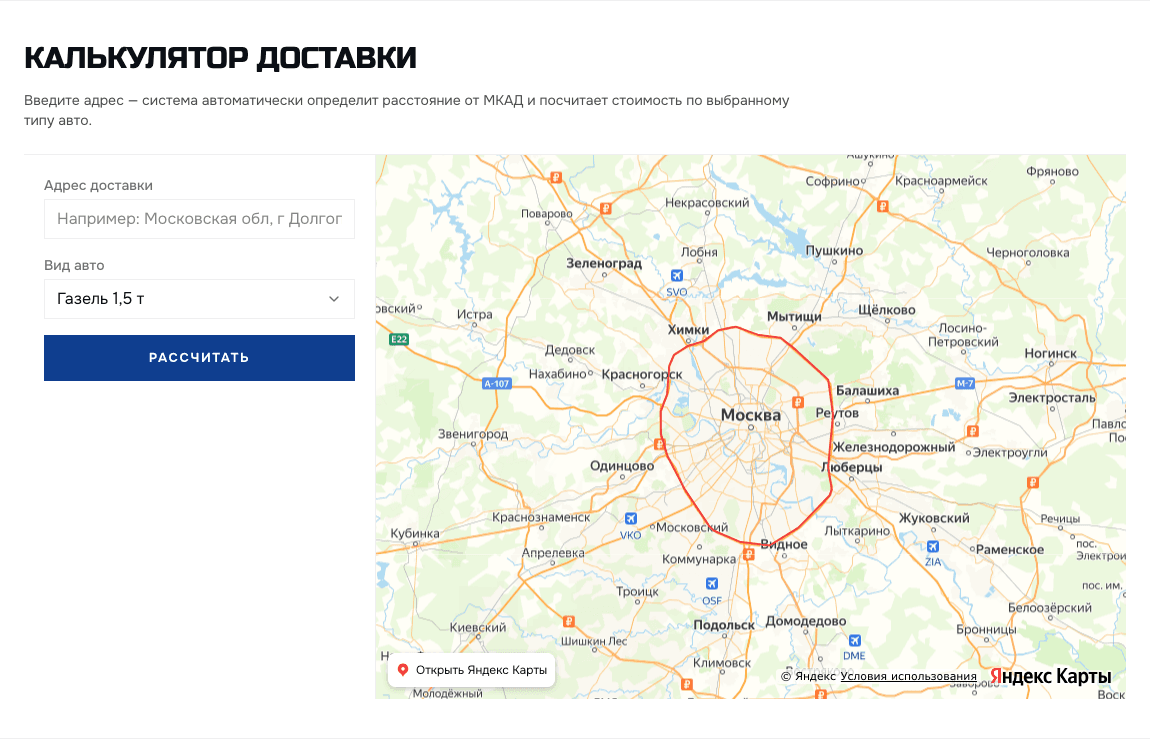1150x739 pixels.
Task: Click the Люберцы label on map
Action: point(851,467)
